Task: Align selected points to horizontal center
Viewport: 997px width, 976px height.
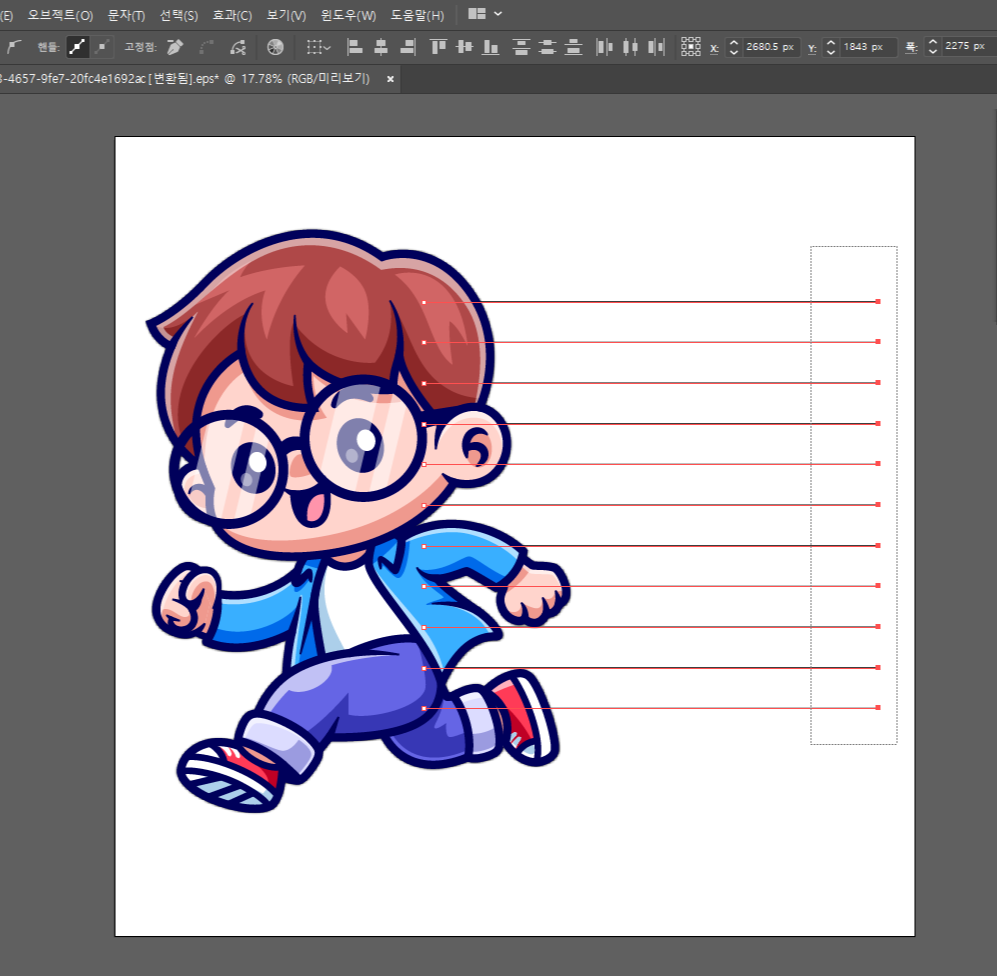Action: (x=381, y=46)
